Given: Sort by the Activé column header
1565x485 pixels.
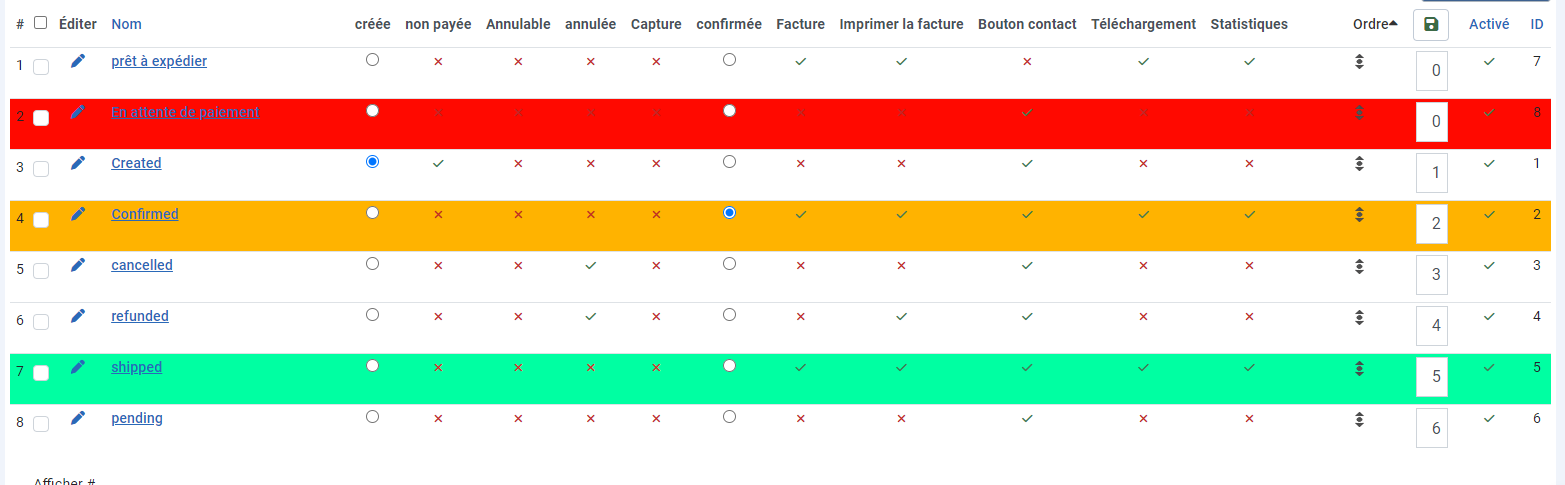Looking at the screenshot, I should 1489,24.
